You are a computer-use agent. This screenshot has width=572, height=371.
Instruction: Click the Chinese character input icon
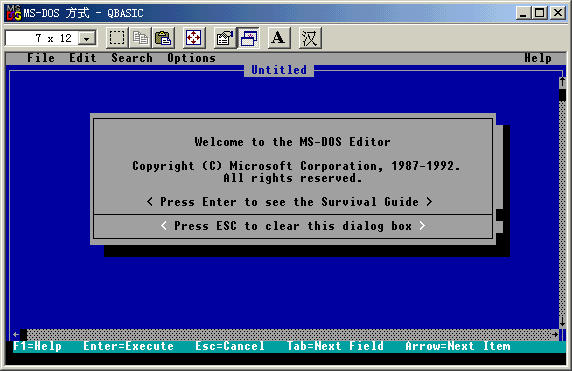[x=310, y=38]
